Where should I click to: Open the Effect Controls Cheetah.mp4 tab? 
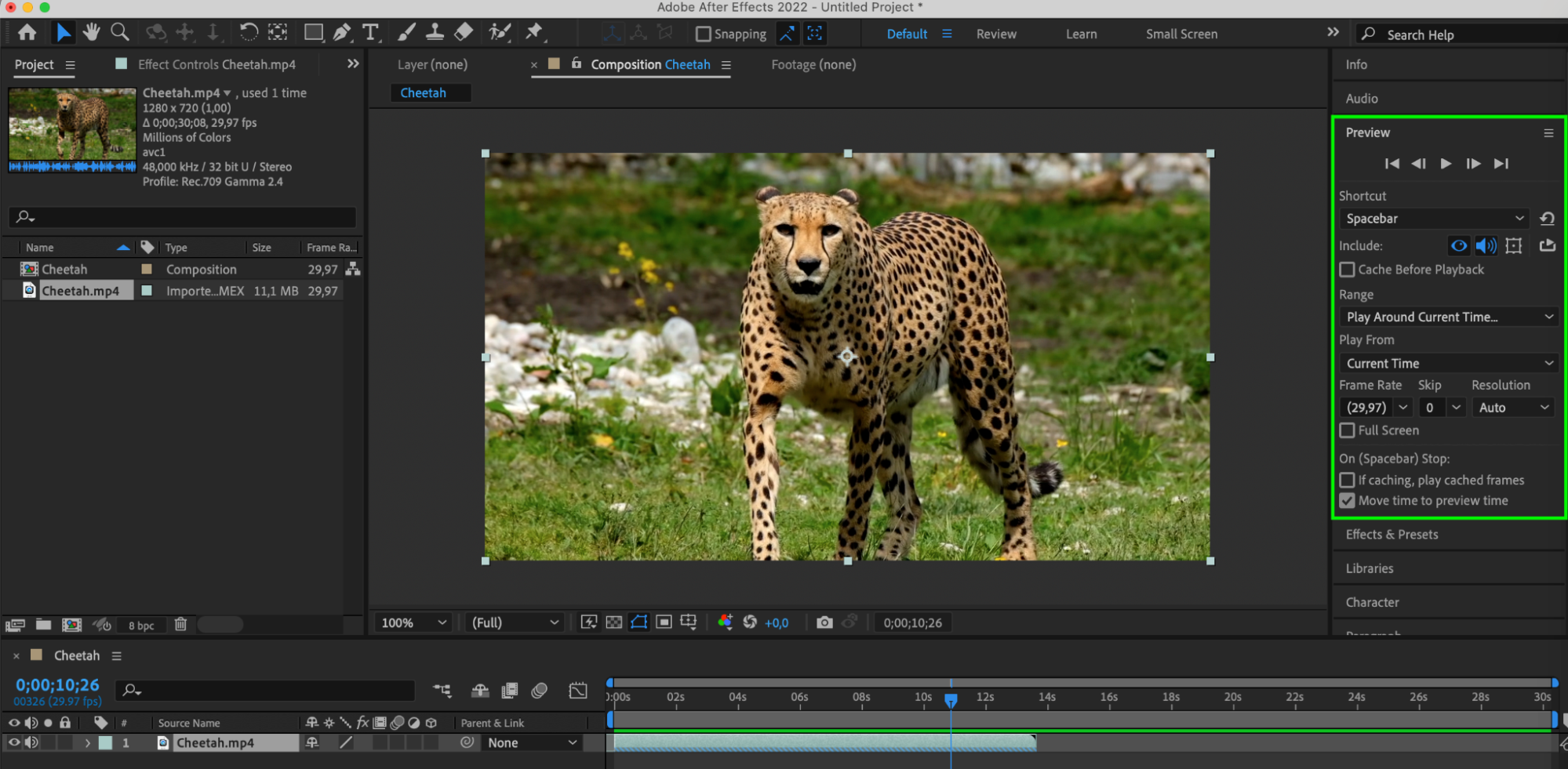[x=216, y=64]
